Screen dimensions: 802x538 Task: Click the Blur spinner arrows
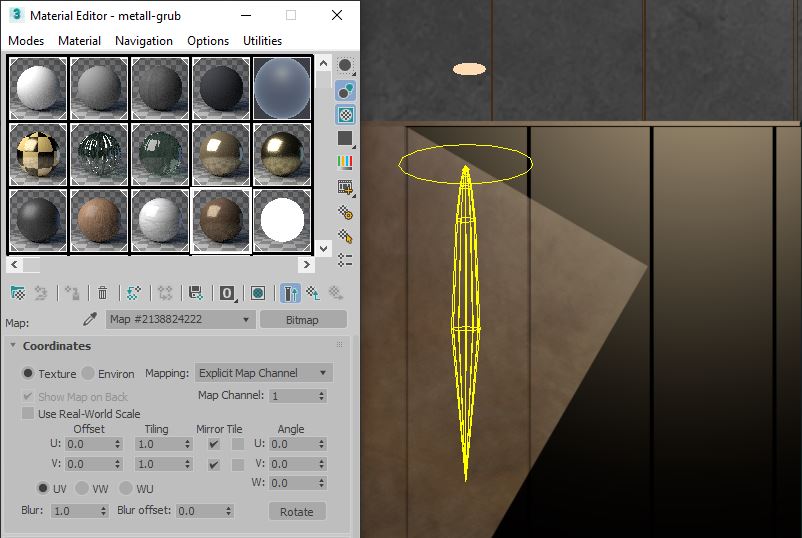[x=103, y=511]
